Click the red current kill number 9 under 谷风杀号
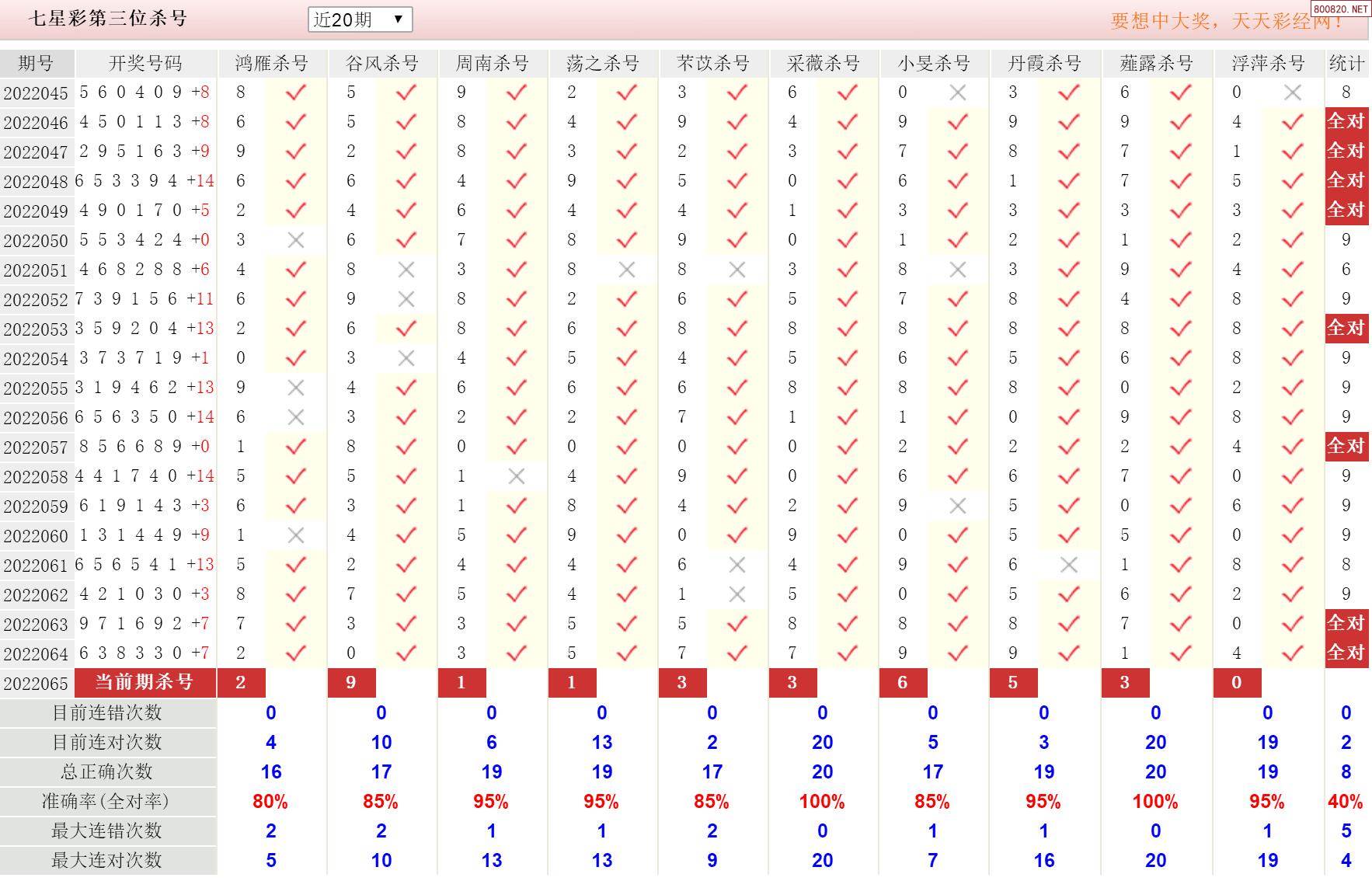The width and height of the screenshot is (1372, 881). click(x=351, y=683)
